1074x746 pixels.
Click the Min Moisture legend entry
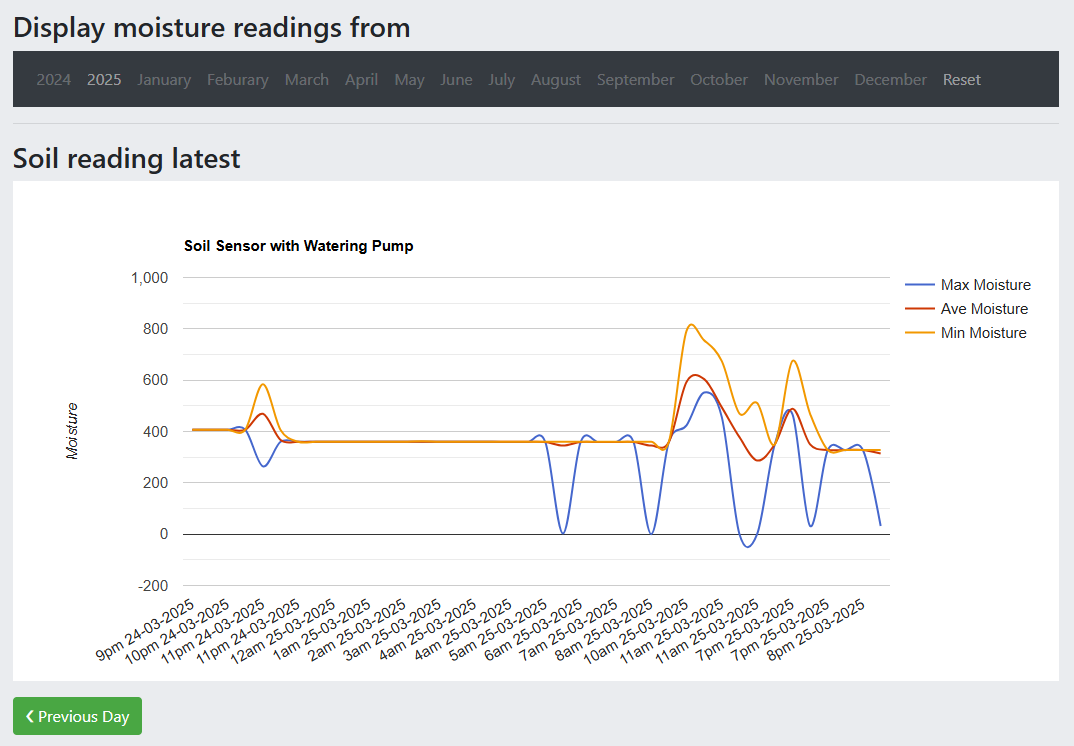pos(983,333)
